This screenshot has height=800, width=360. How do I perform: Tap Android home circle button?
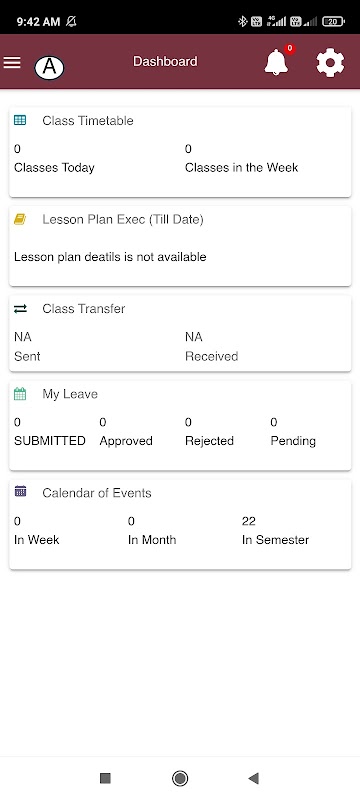179,778
